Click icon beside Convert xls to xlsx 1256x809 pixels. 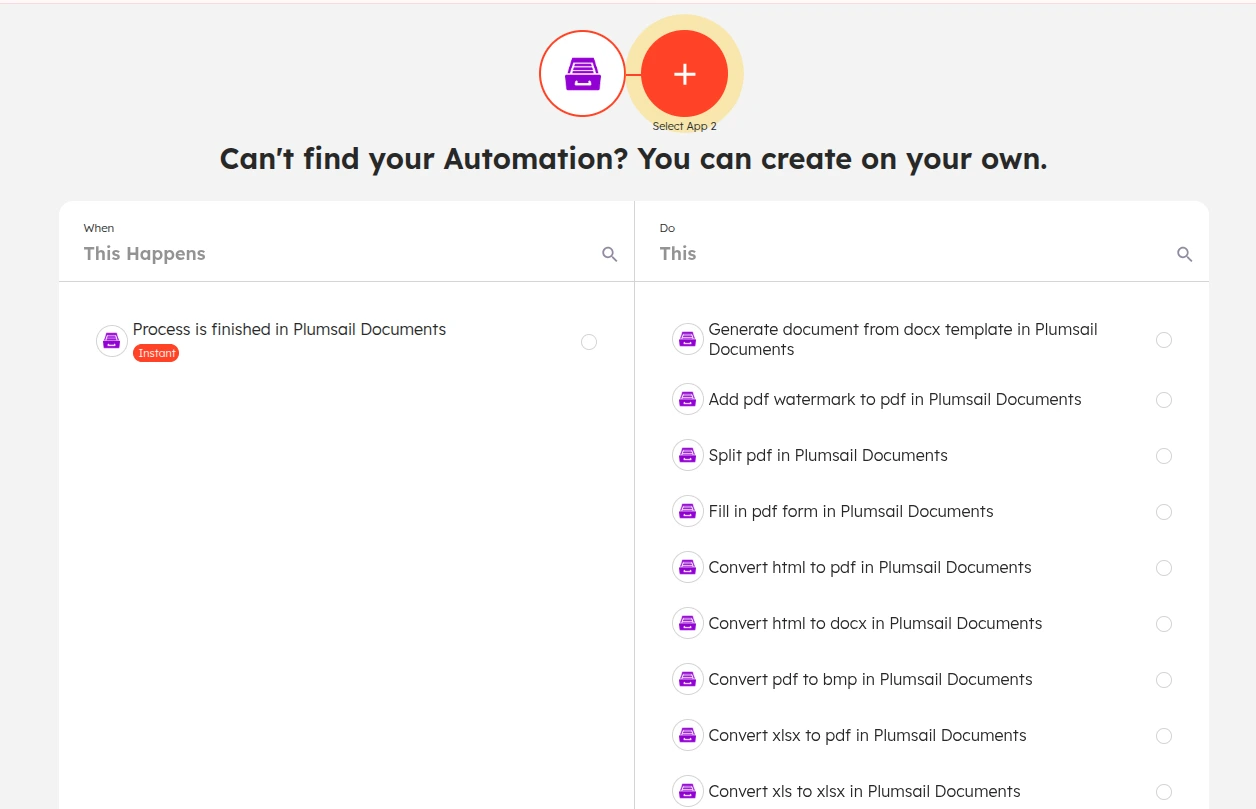pyautogui.click(x=687, y=792)
